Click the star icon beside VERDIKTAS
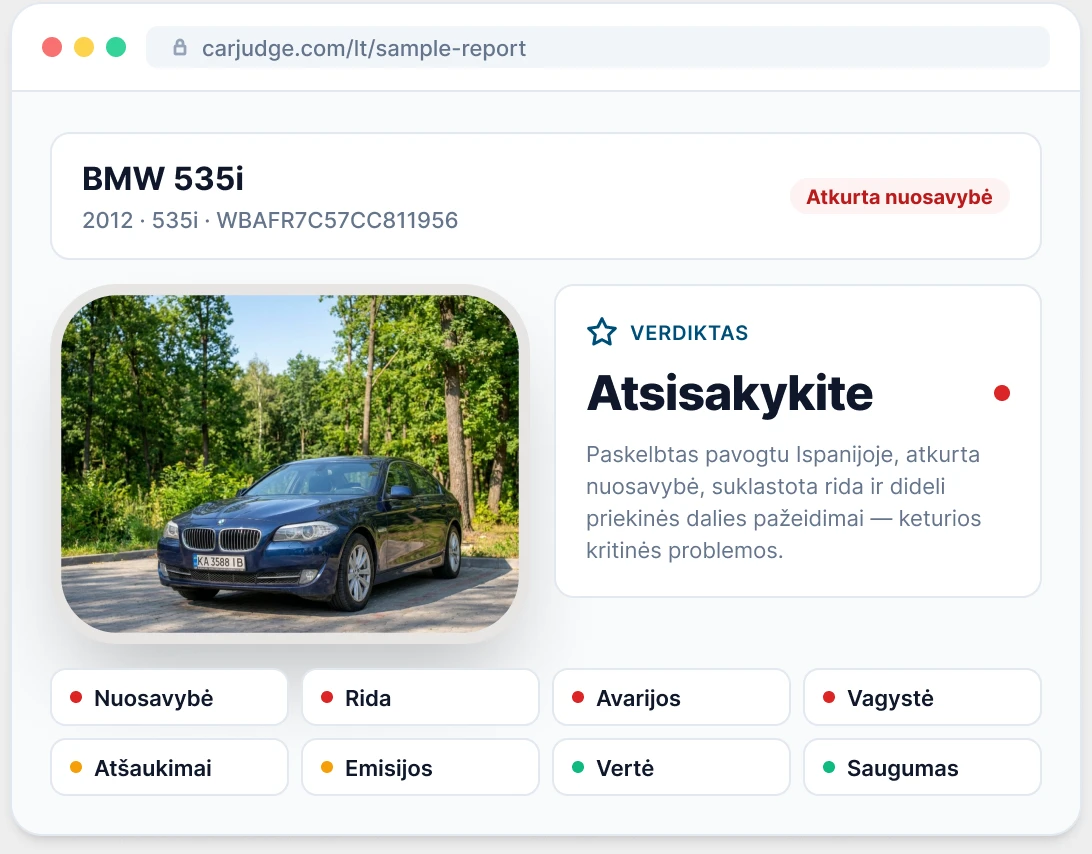 point(602,332)
